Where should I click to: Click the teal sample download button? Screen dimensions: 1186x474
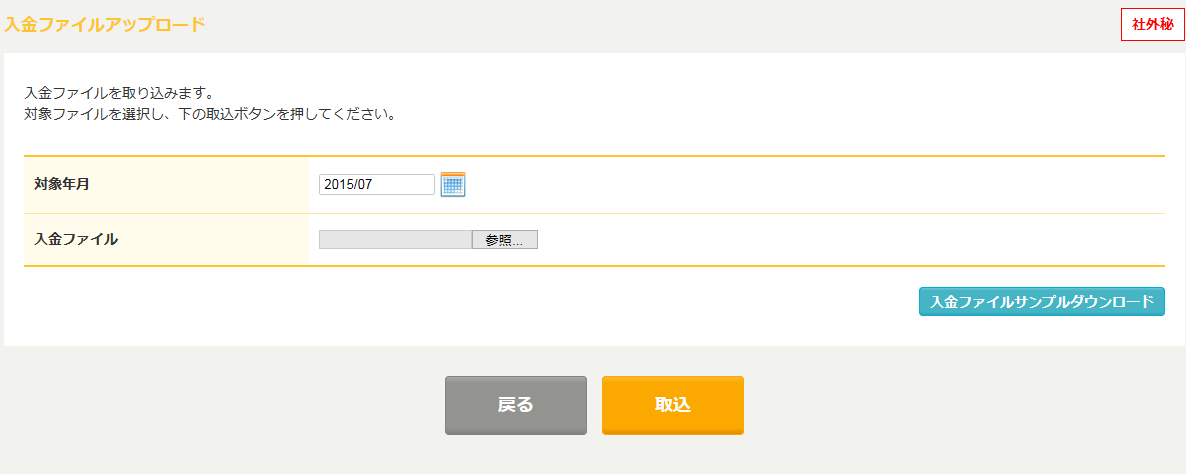[x=1042, y=302]
